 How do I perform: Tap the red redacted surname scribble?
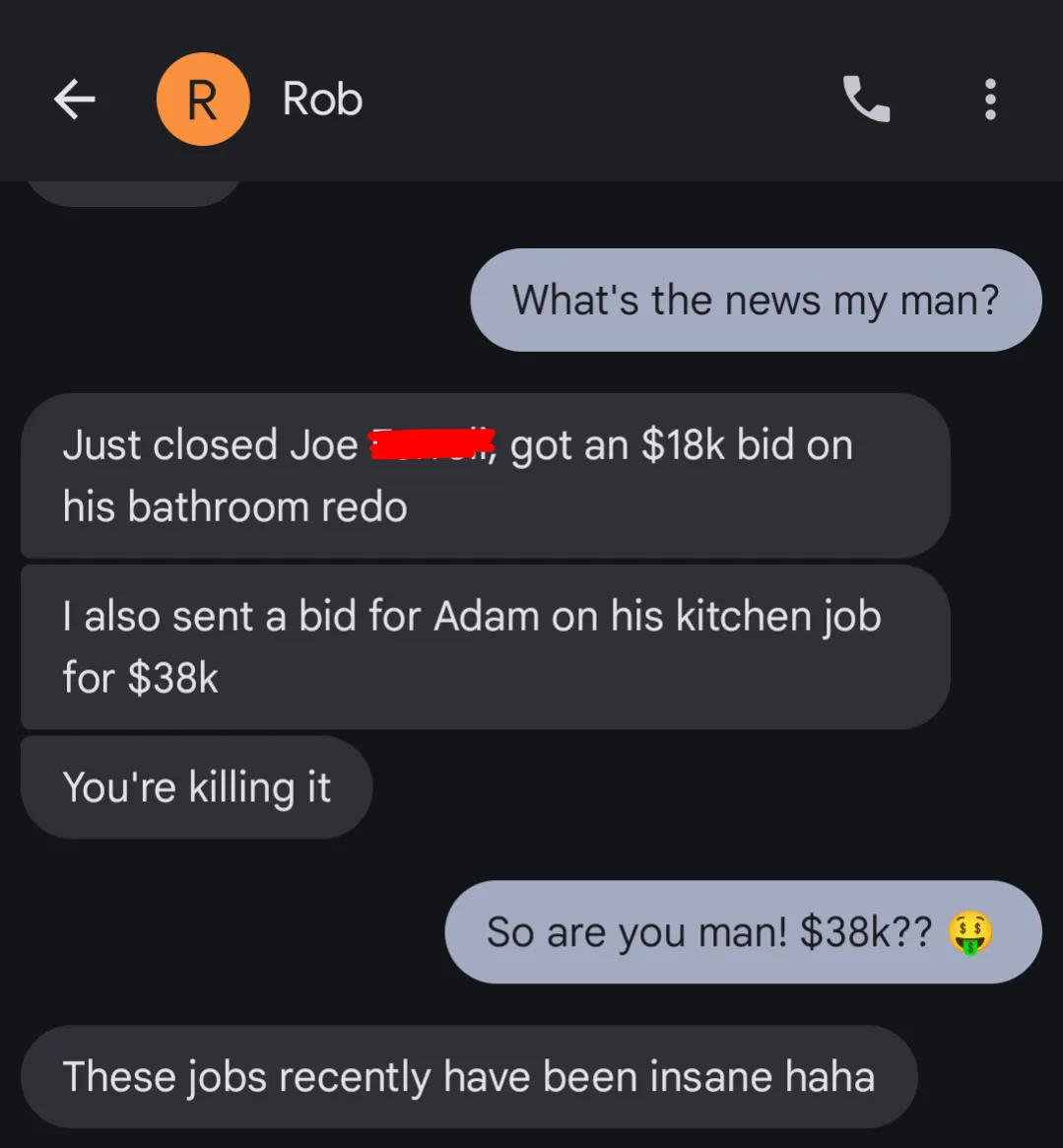432,444
